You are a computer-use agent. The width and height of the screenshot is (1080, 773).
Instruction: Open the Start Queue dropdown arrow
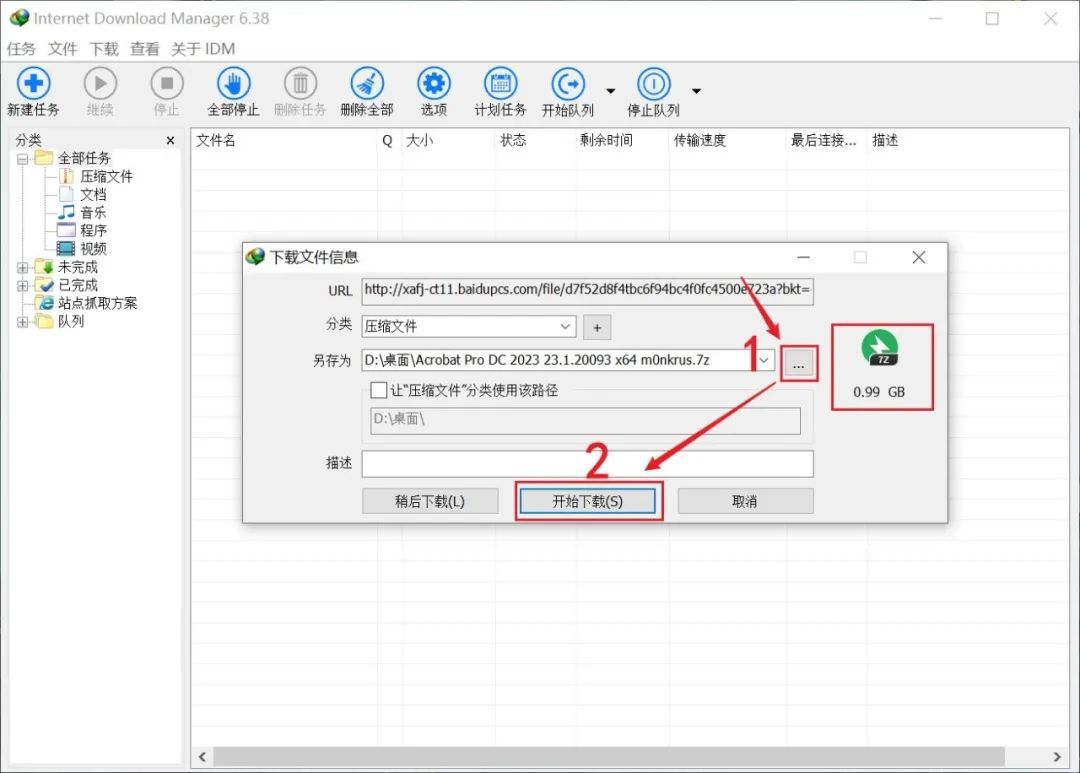(610, 91)
